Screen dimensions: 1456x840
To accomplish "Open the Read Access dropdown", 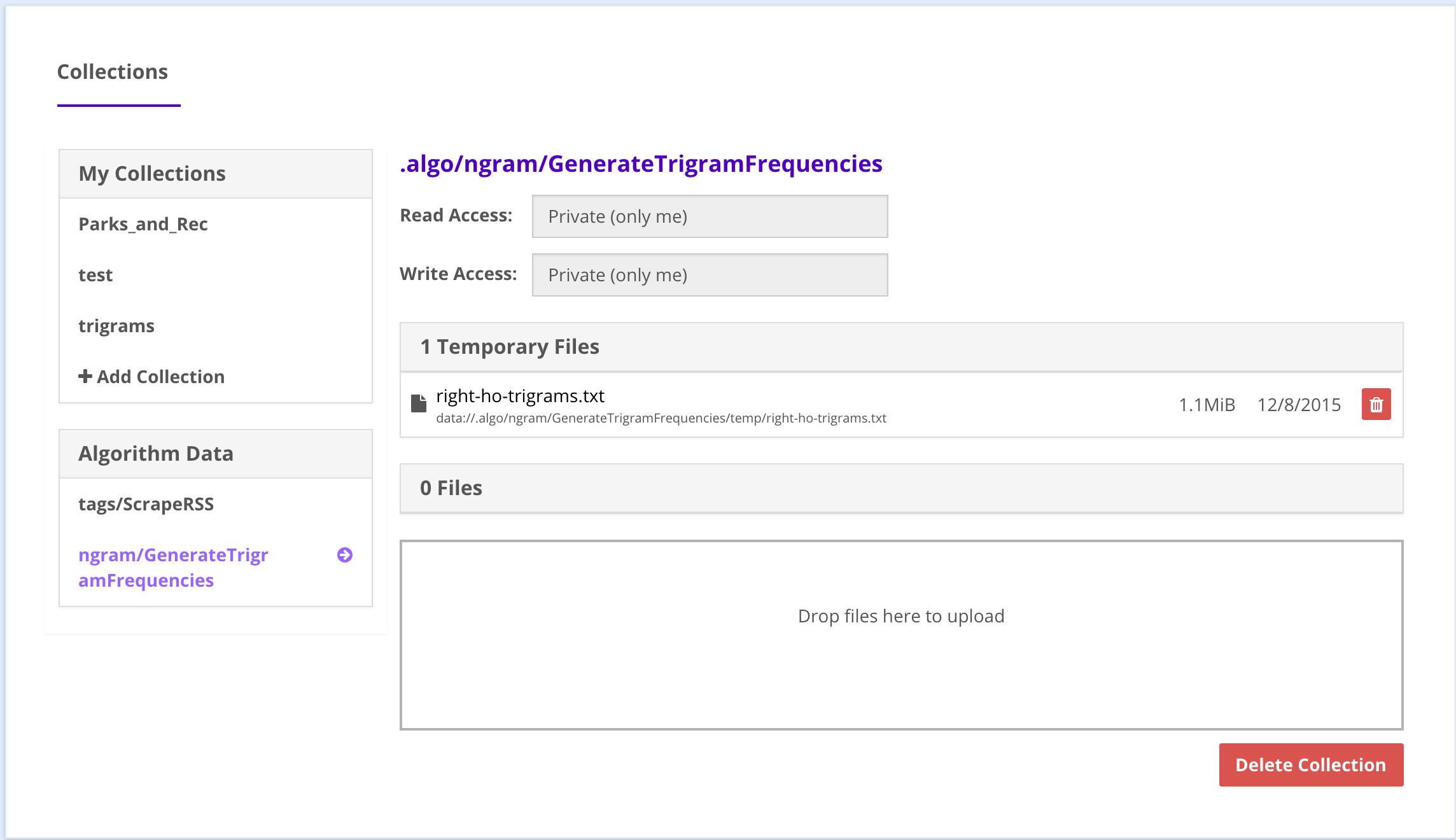I will [710, 216].
